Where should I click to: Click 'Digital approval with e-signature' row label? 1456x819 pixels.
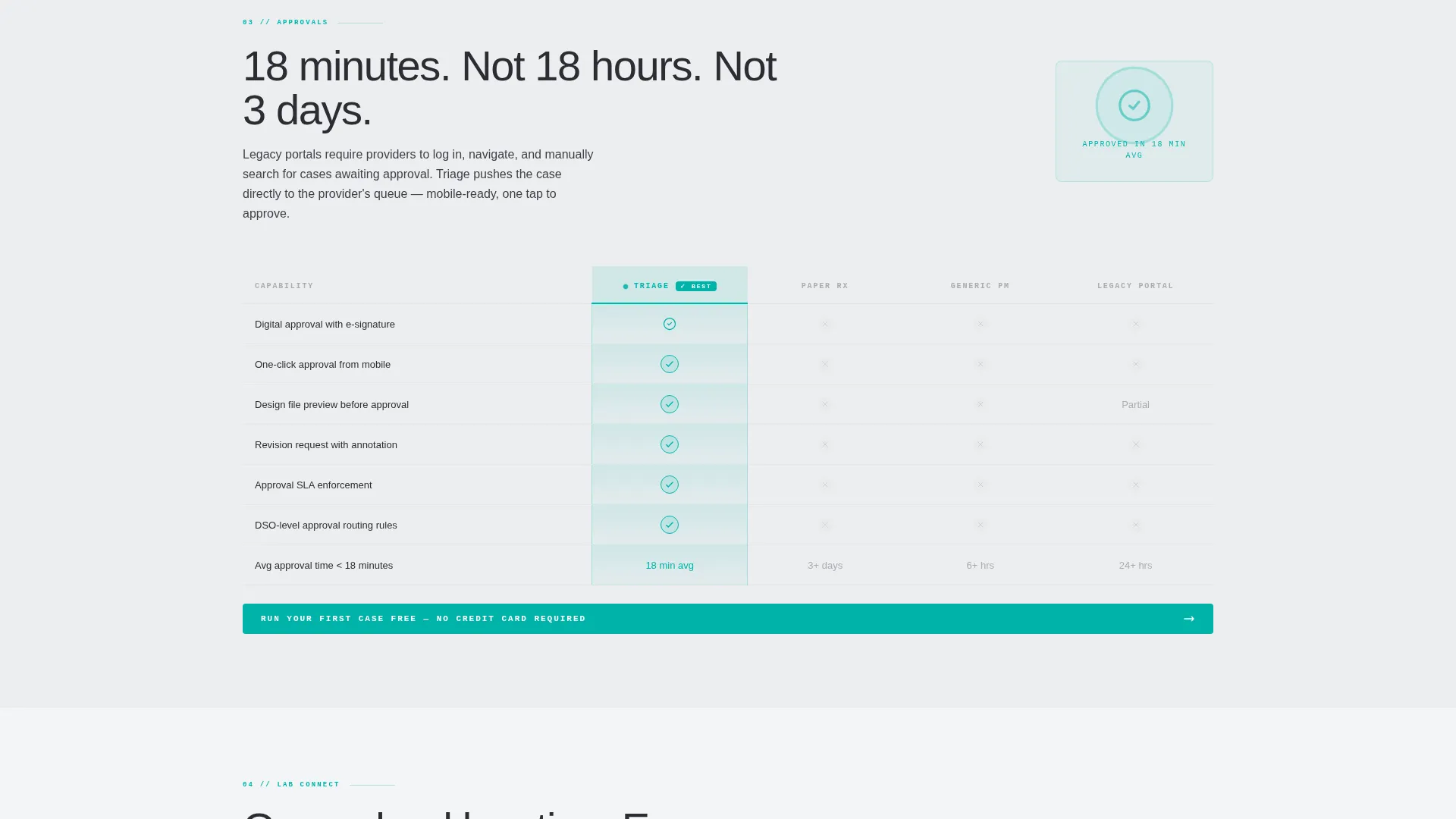325,325
